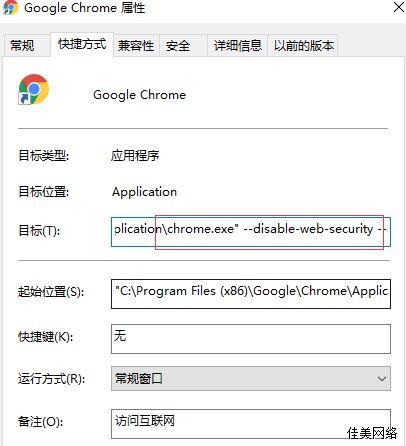Viewport: 406px width, 446px height.
Task: Click the 备注(O) field with 访问互联网
Action: 251,424
